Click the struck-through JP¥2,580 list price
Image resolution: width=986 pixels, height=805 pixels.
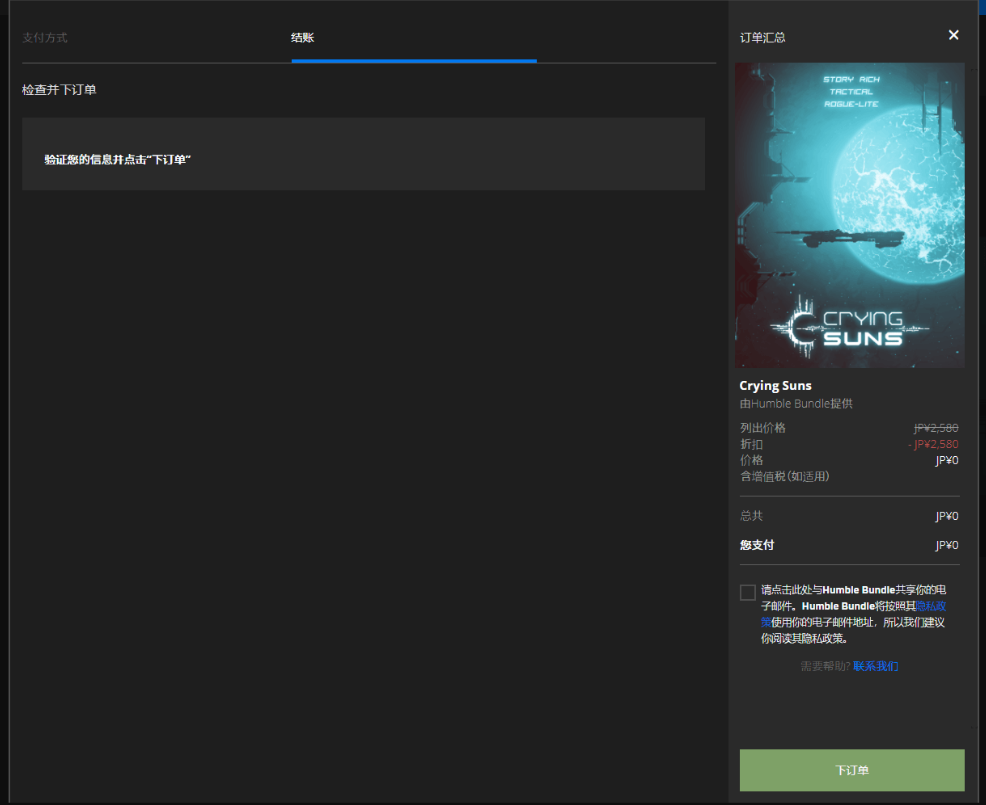pyautogui.click(x=935, y=428)
